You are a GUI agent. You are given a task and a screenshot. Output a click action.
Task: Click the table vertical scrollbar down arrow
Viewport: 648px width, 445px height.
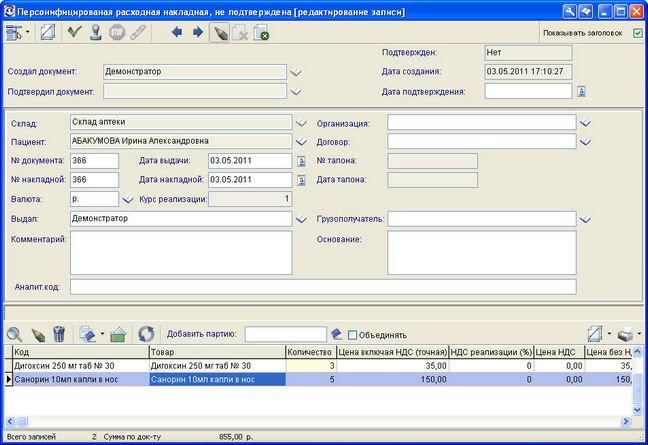[637, 409]
